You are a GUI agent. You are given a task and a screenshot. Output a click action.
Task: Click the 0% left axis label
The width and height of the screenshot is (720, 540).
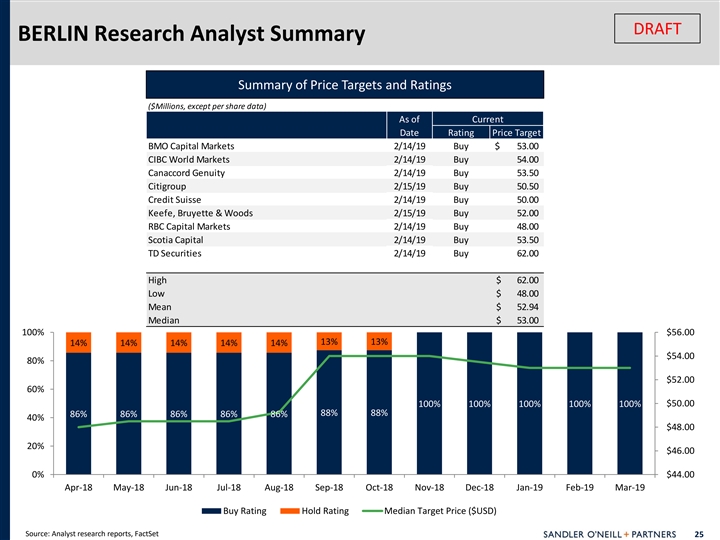33,474
